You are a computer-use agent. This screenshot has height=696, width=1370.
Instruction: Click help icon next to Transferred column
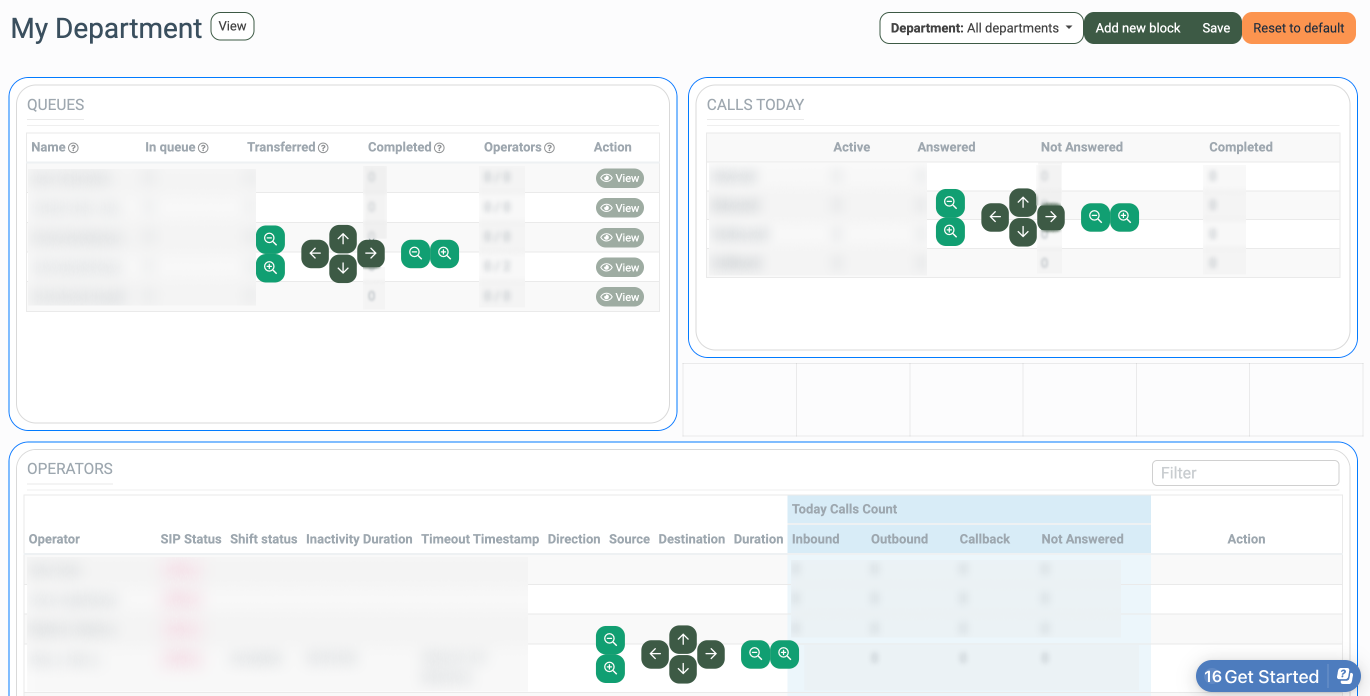323,148
